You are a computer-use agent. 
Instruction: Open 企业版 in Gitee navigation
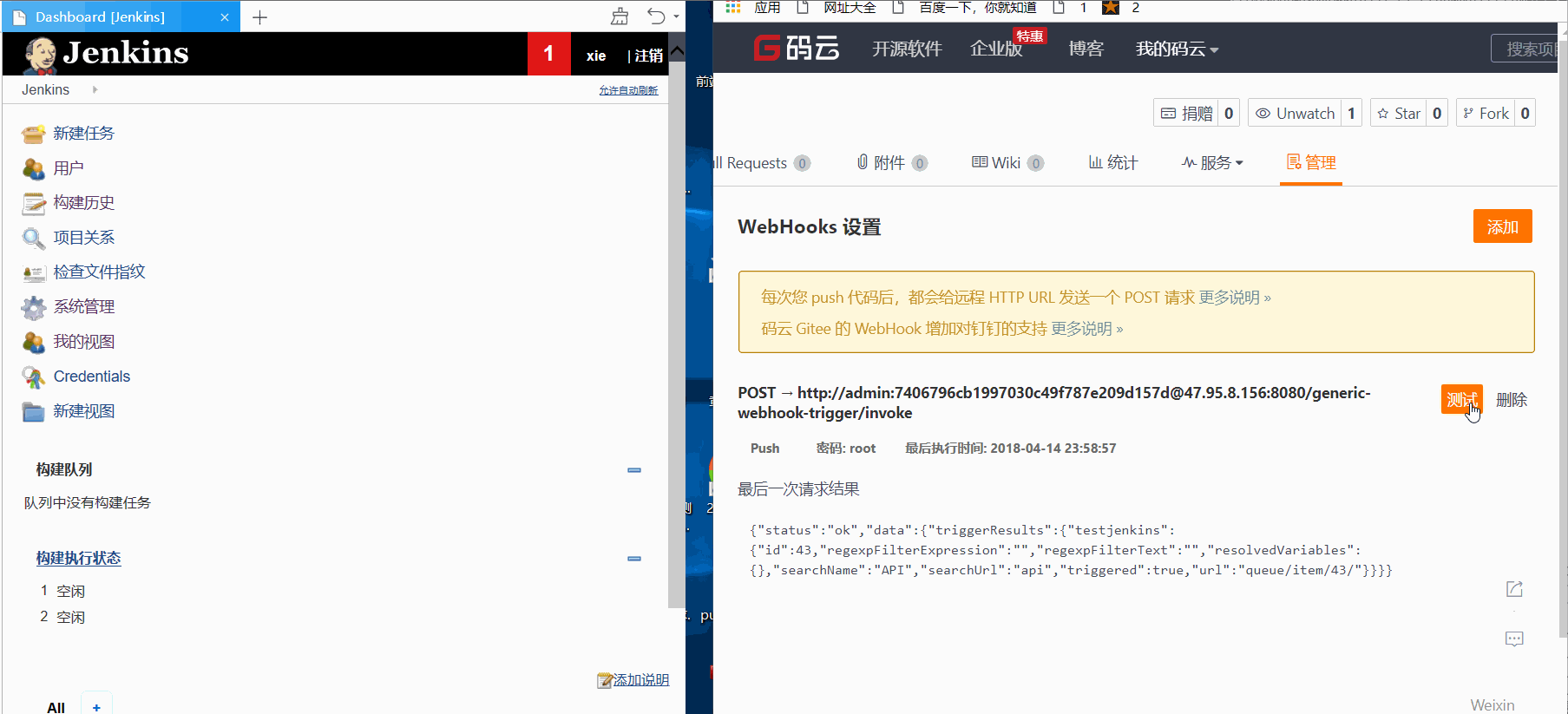(x=996, y=49)
